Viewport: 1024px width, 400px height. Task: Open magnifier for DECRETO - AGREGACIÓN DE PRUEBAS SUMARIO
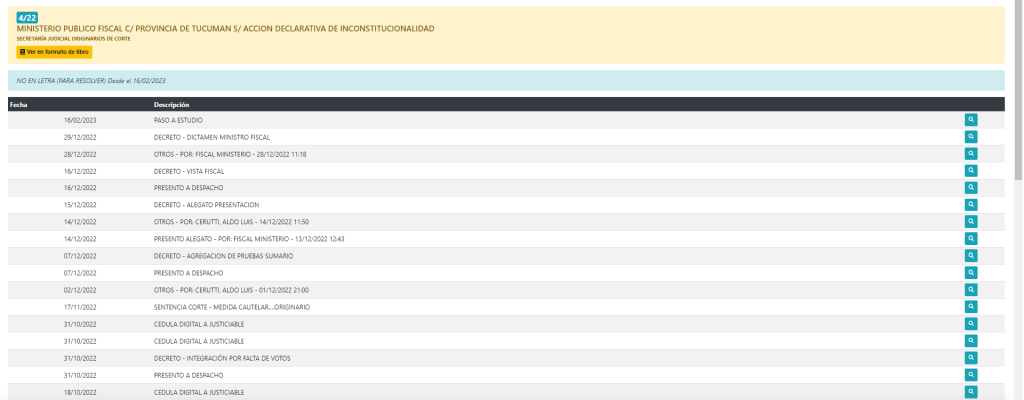971,256
